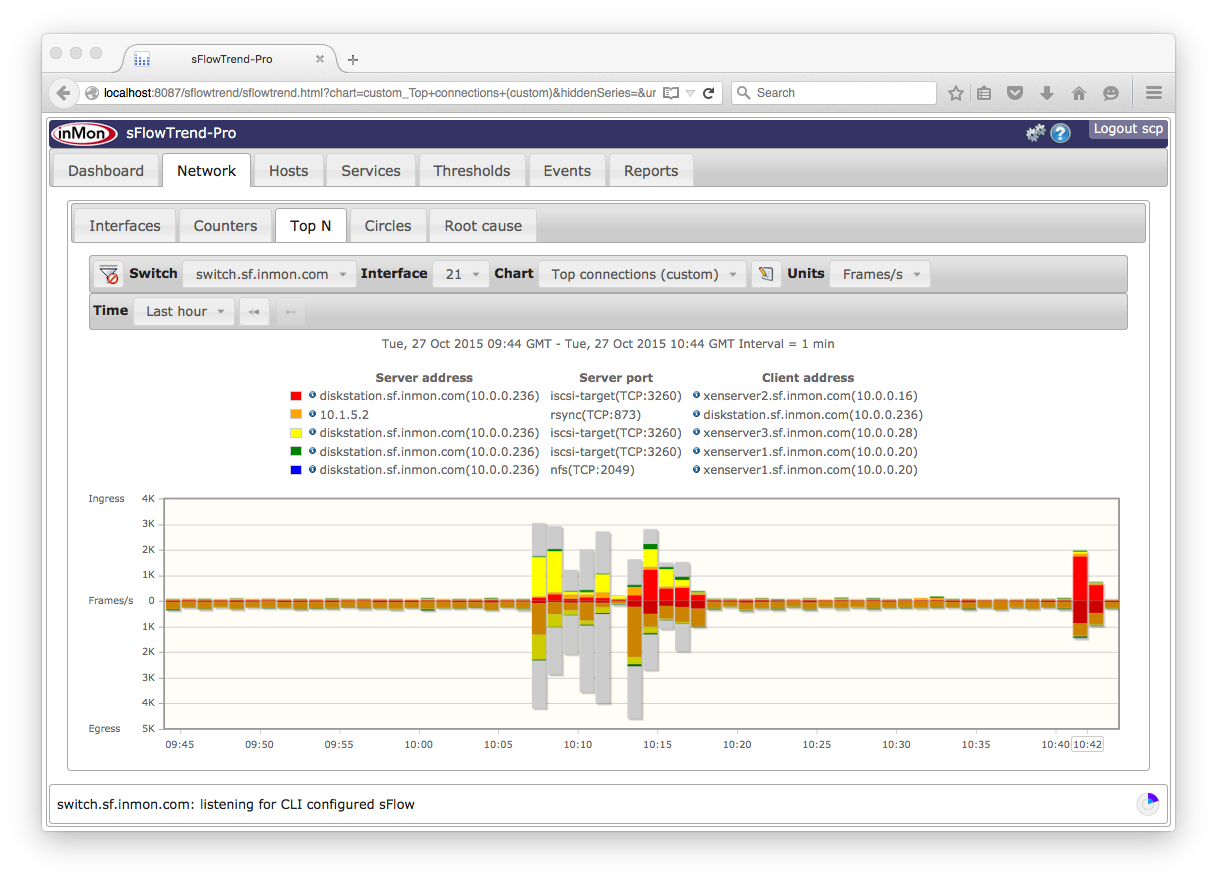
Task: Click the Pocket icon in the toolbar
Action: (1015, 93)
